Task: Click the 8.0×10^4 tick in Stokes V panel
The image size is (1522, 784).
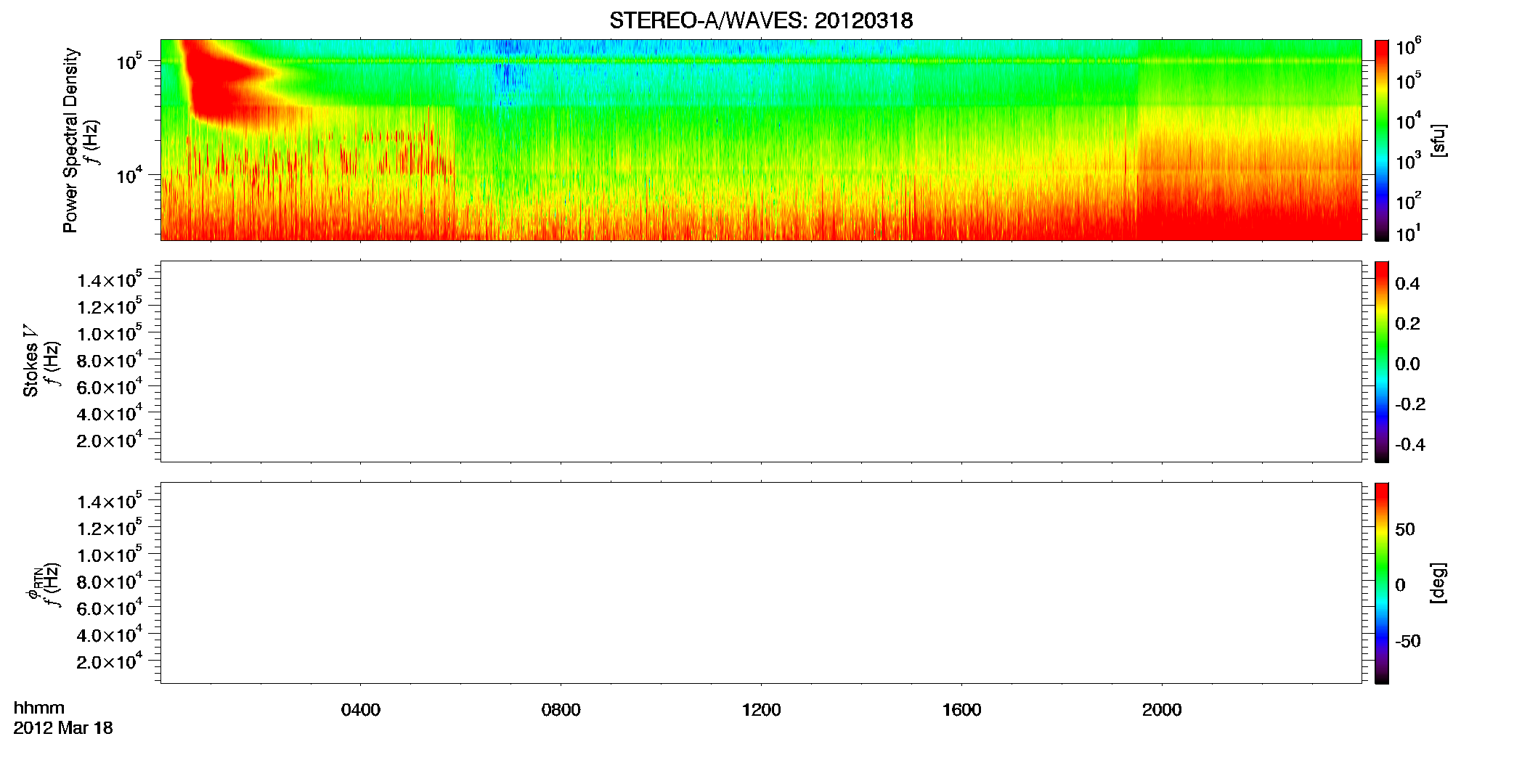Action: (x=109, y=359)
